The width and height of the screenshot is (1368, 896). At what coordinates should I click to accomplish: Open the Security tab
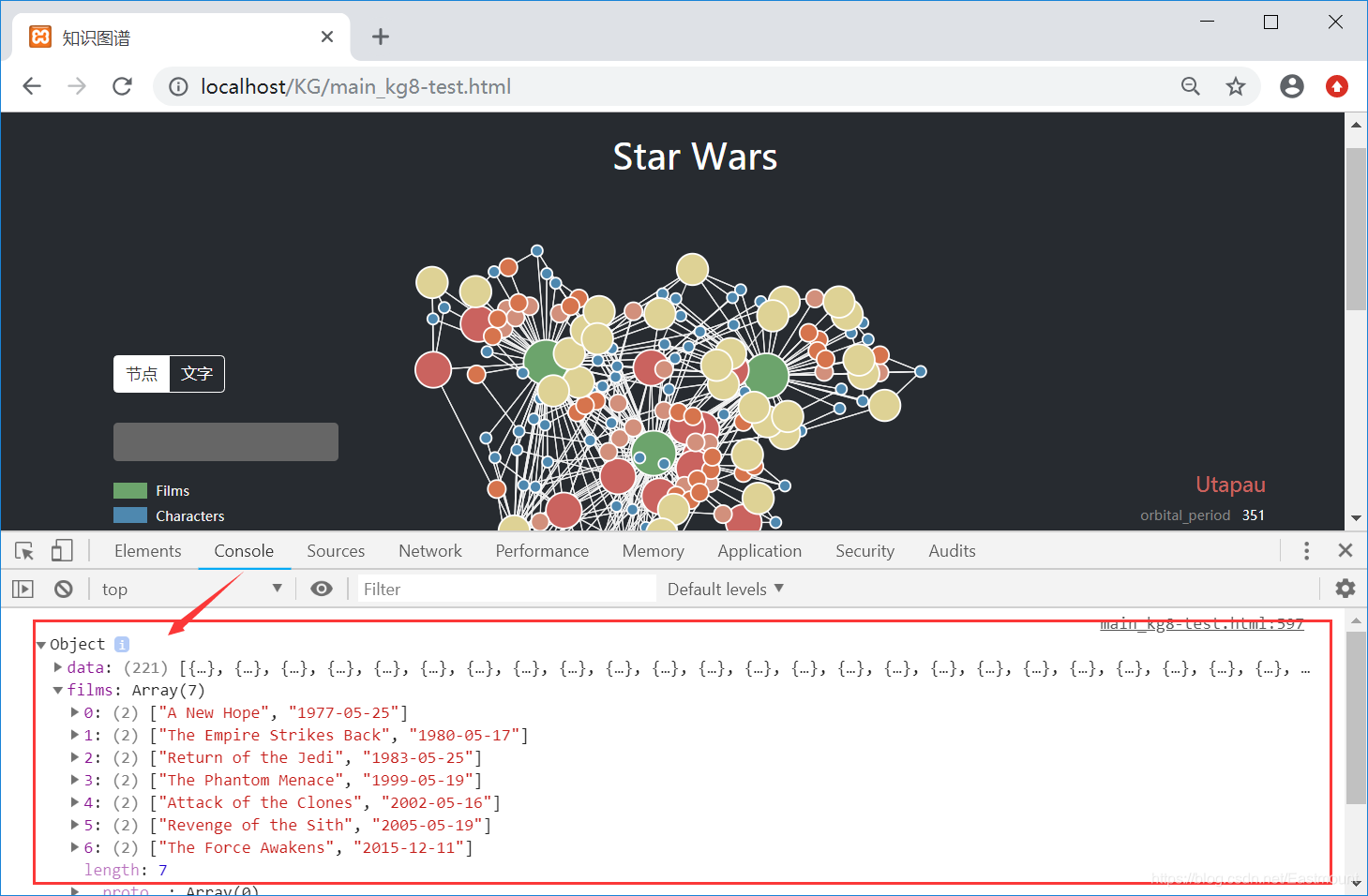864,551
